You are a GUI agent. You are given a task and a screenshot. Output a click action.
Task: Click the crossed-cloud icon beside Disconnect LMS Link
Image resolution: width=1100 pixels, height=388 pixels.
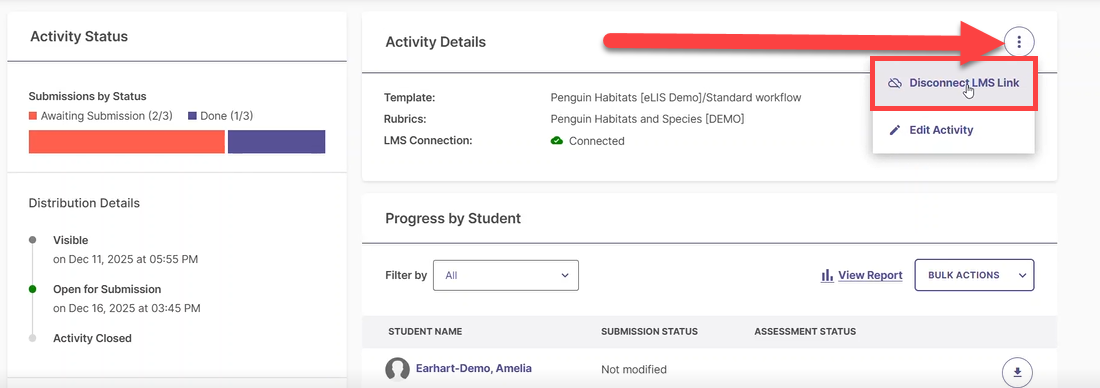pos(894,83)
